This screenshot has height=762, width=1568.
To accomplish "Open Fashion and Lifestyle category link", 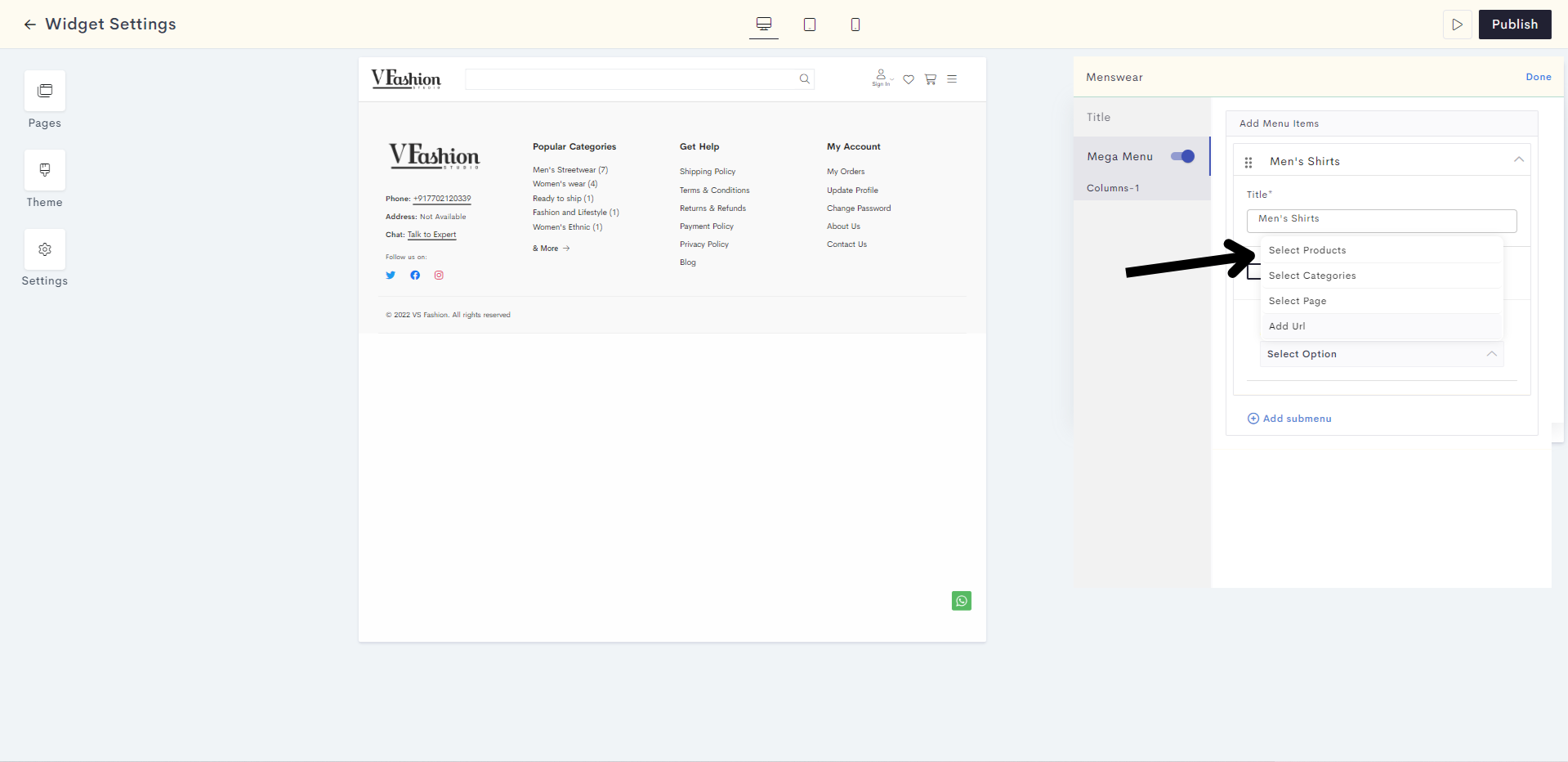I will tap(576, 213).
